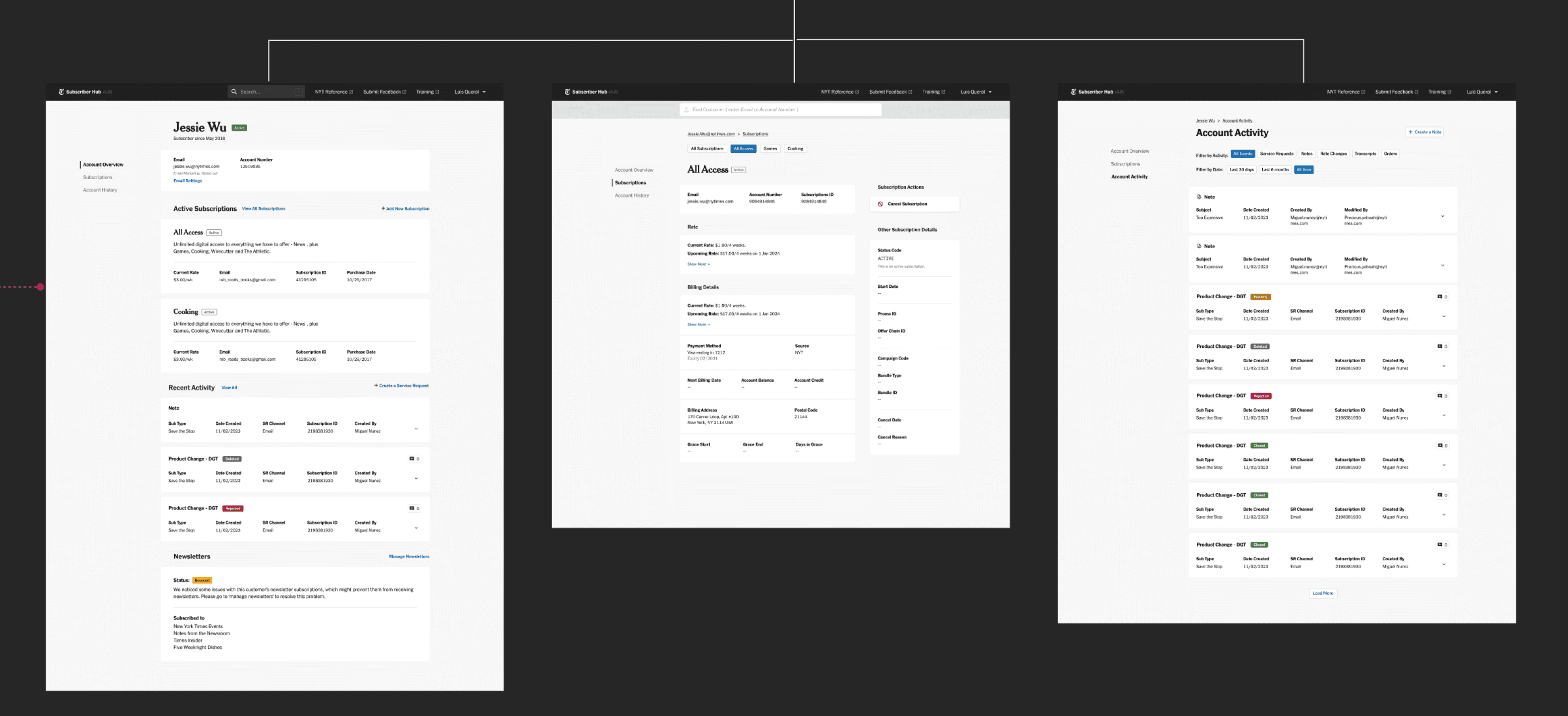Filter by date: Last 30 days
Screen dimensions: 1568x716
point(1241,170)
